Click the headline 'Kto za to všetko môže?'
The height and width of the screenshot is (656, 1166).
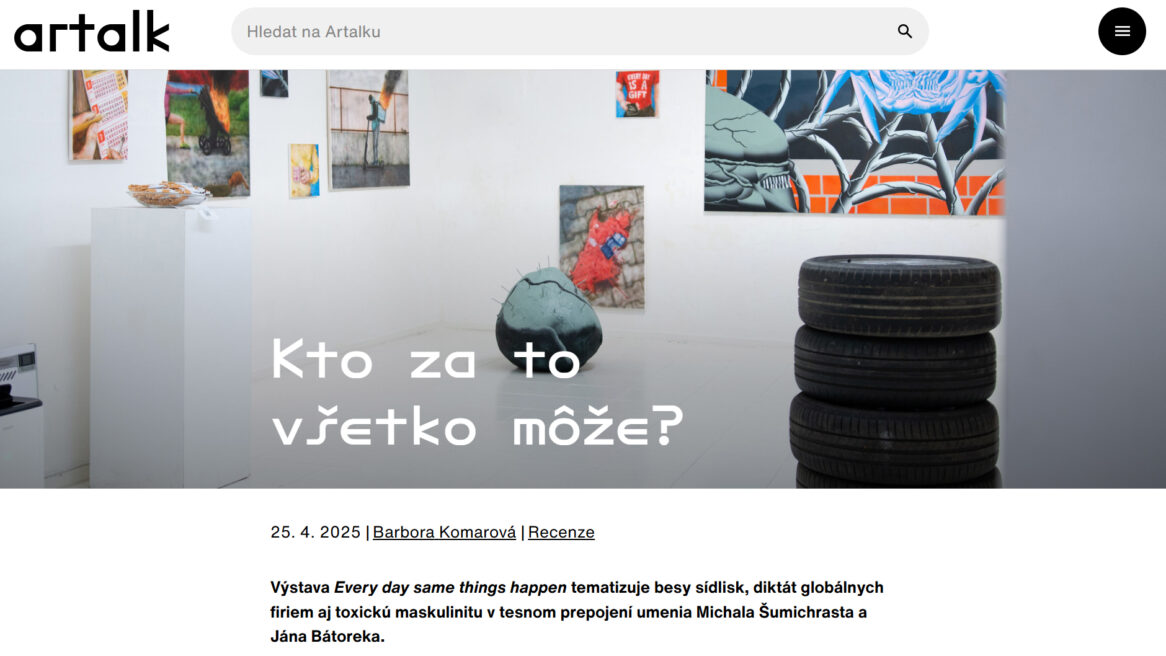476,393
